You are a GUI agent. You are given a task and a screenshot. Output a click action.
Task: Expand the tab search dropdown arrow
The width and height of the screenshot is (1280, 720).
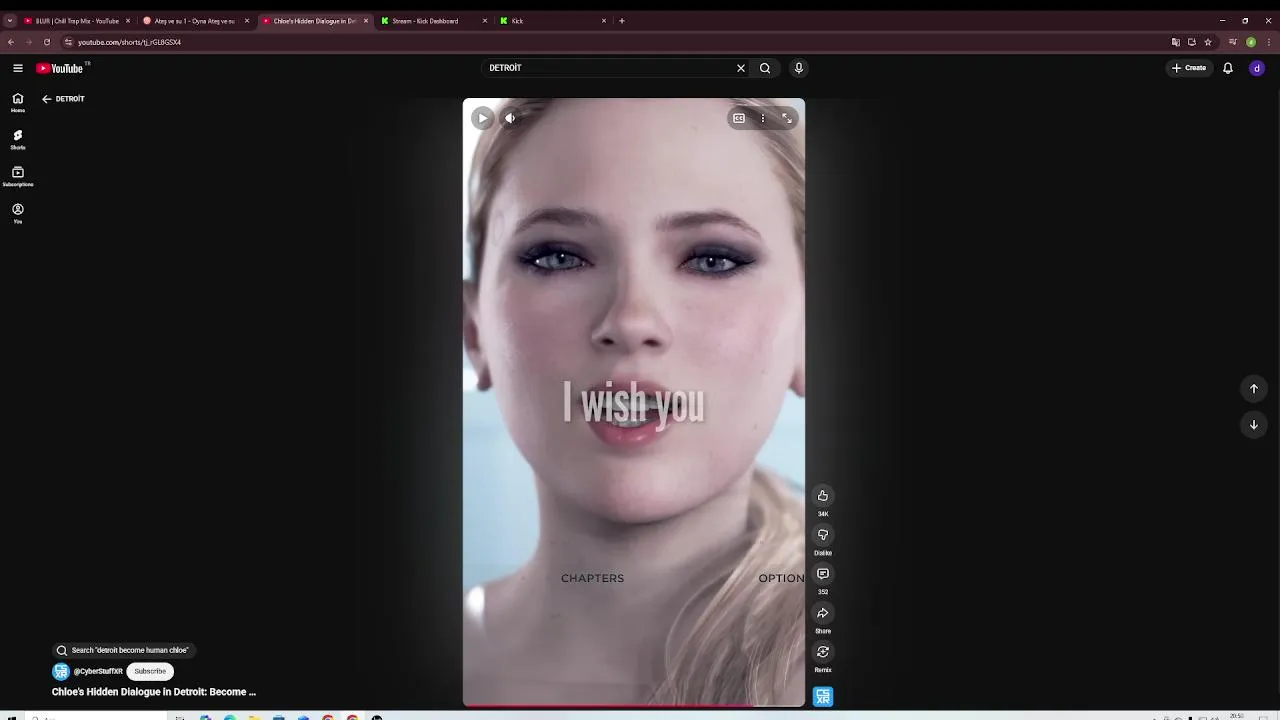10,21
